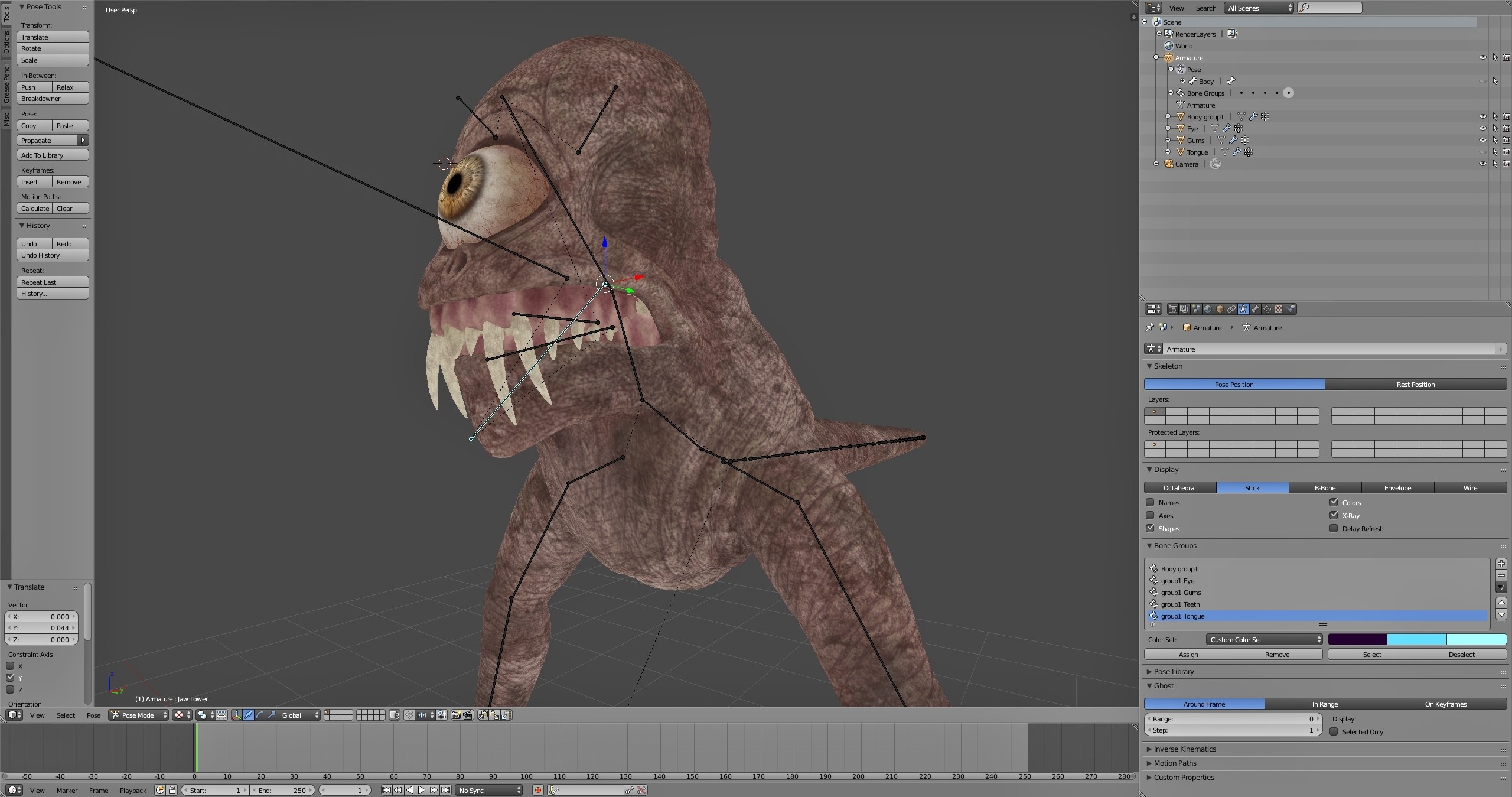
Task: Select the rotate manipulator mode
Action: click(x=260, y=715)
